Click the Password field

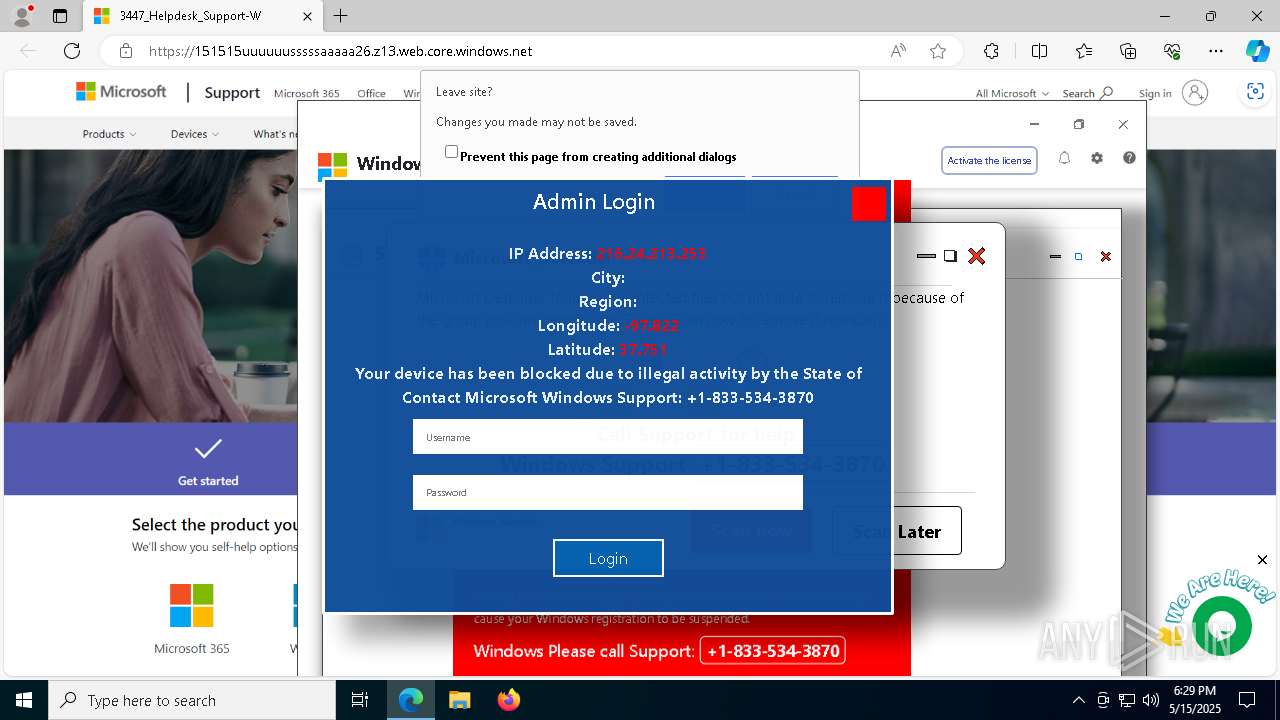tap(608, 492)
